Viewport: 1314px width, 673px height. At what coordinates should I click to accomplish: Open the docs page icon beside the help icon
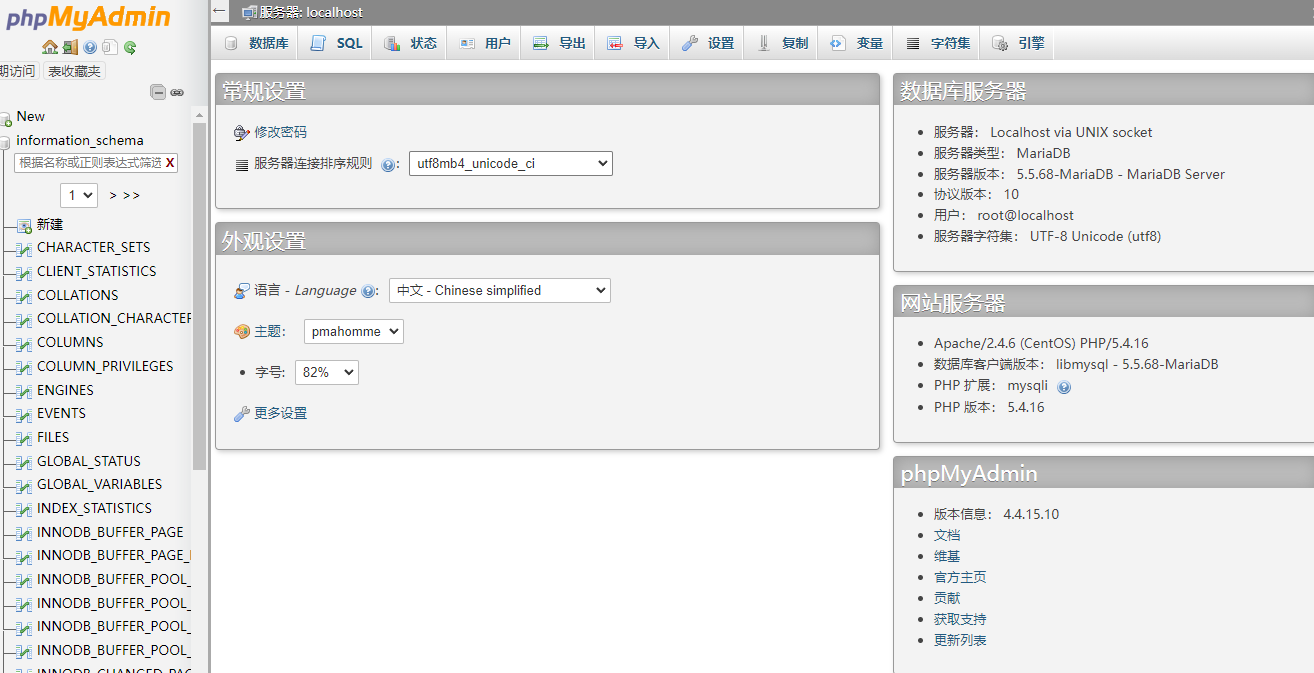click(x=109, y=47)
